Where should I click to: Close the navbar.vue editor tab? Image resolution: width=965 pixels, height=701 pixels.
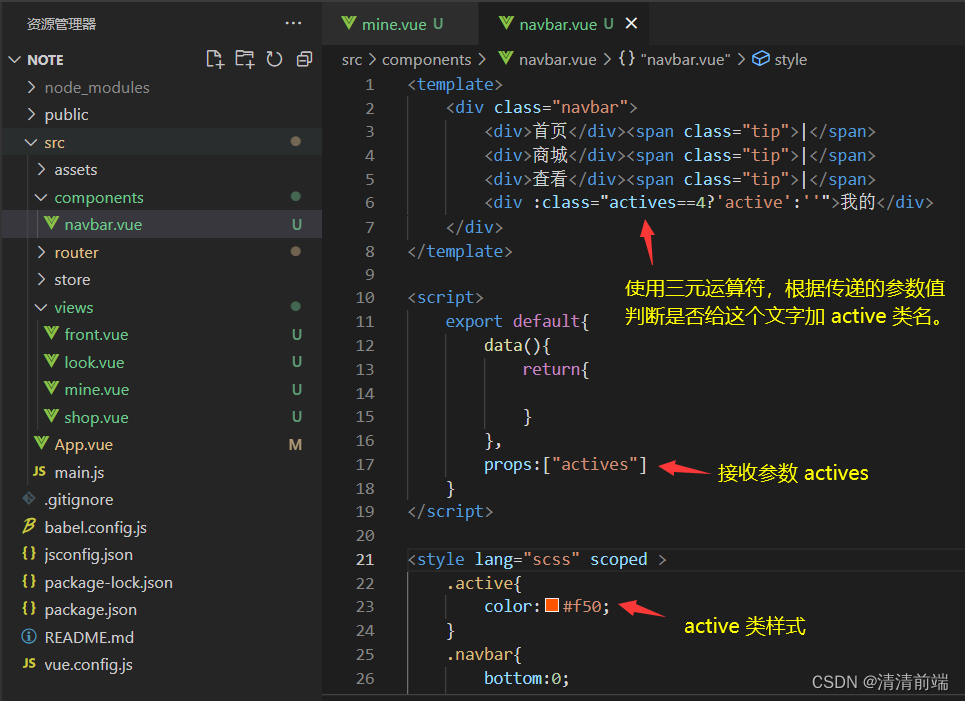631,23
